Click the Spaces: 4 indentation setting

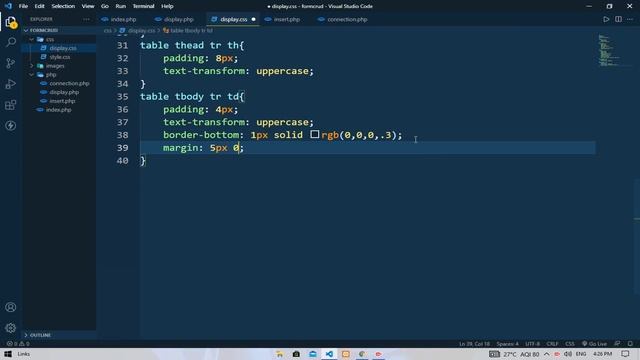[x=507, y=344]
